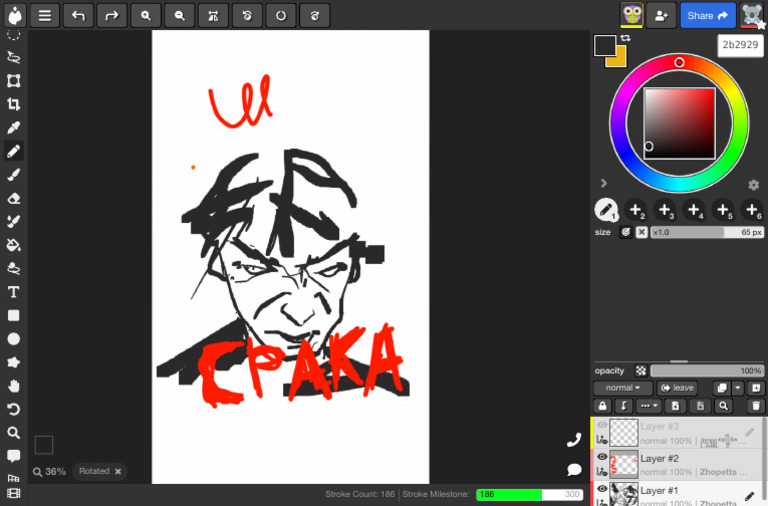The height and width of the screenshot is (506, 768).
Task: Add a brush to preset slot 6
Action: (x=752, y=210)
